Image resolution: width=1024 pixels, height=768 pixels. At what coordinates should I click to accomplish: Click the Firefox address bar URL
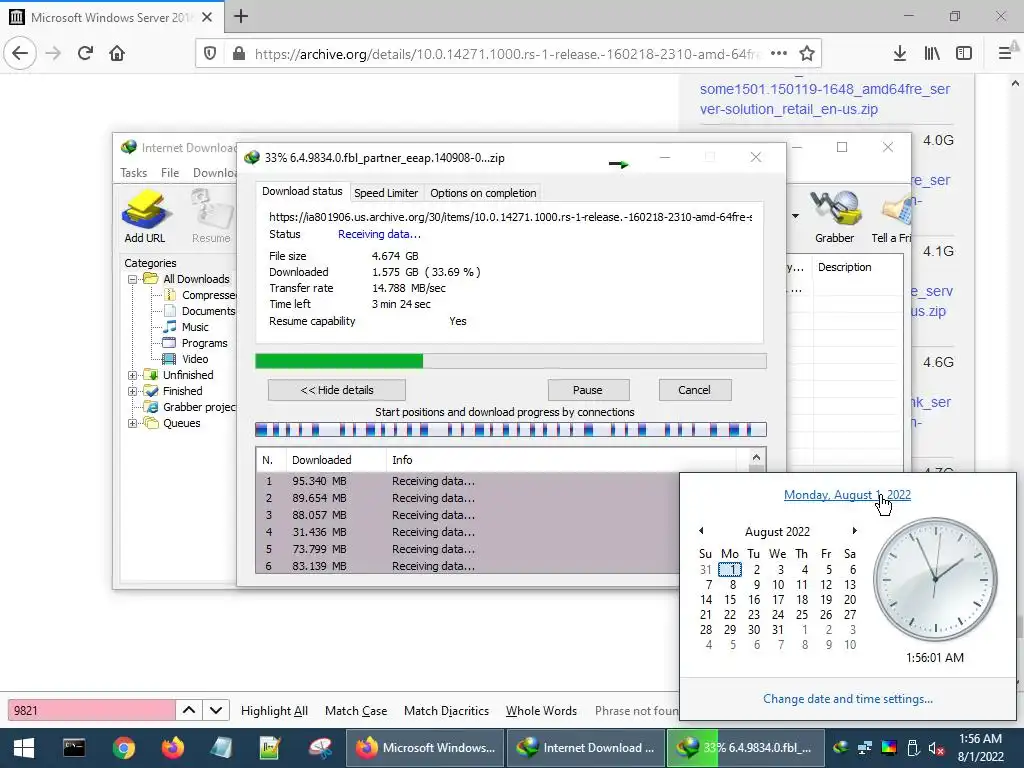tap(506, 54)
